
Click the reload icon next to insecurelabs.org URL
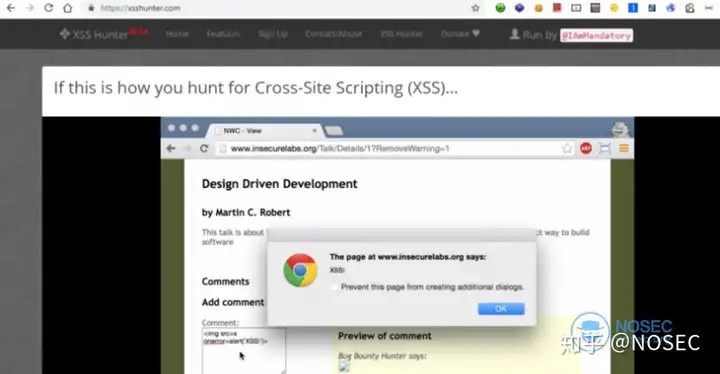coord(204,148)
